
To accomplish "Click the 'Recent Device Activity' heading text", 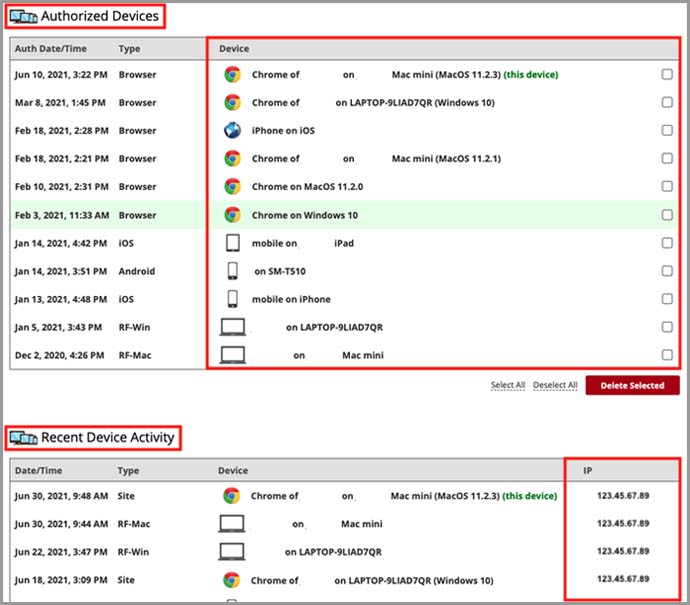I will pos(108,437).
